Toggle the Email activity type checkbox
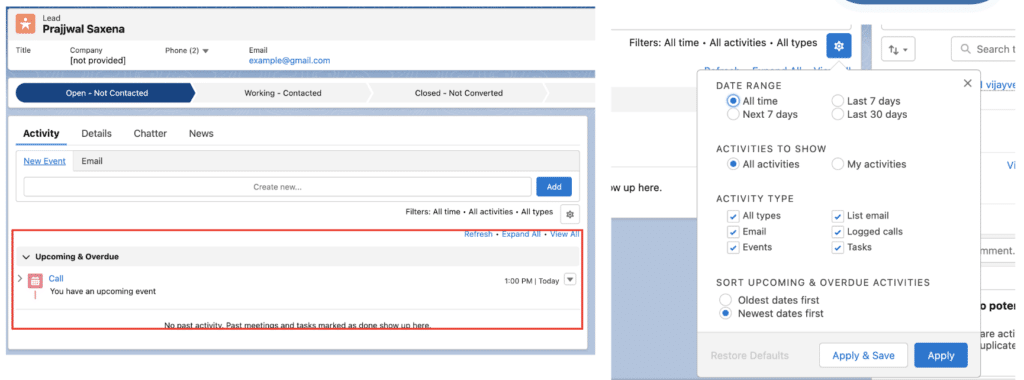 click(x=732, y=232)
